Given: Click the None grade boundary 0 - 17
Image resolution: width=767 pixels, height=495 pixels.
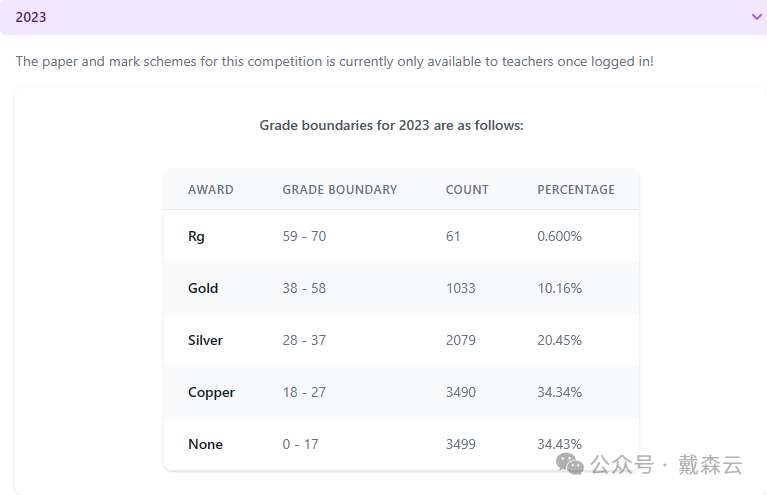Looking at the screenshot, I should tap(300, 445).
